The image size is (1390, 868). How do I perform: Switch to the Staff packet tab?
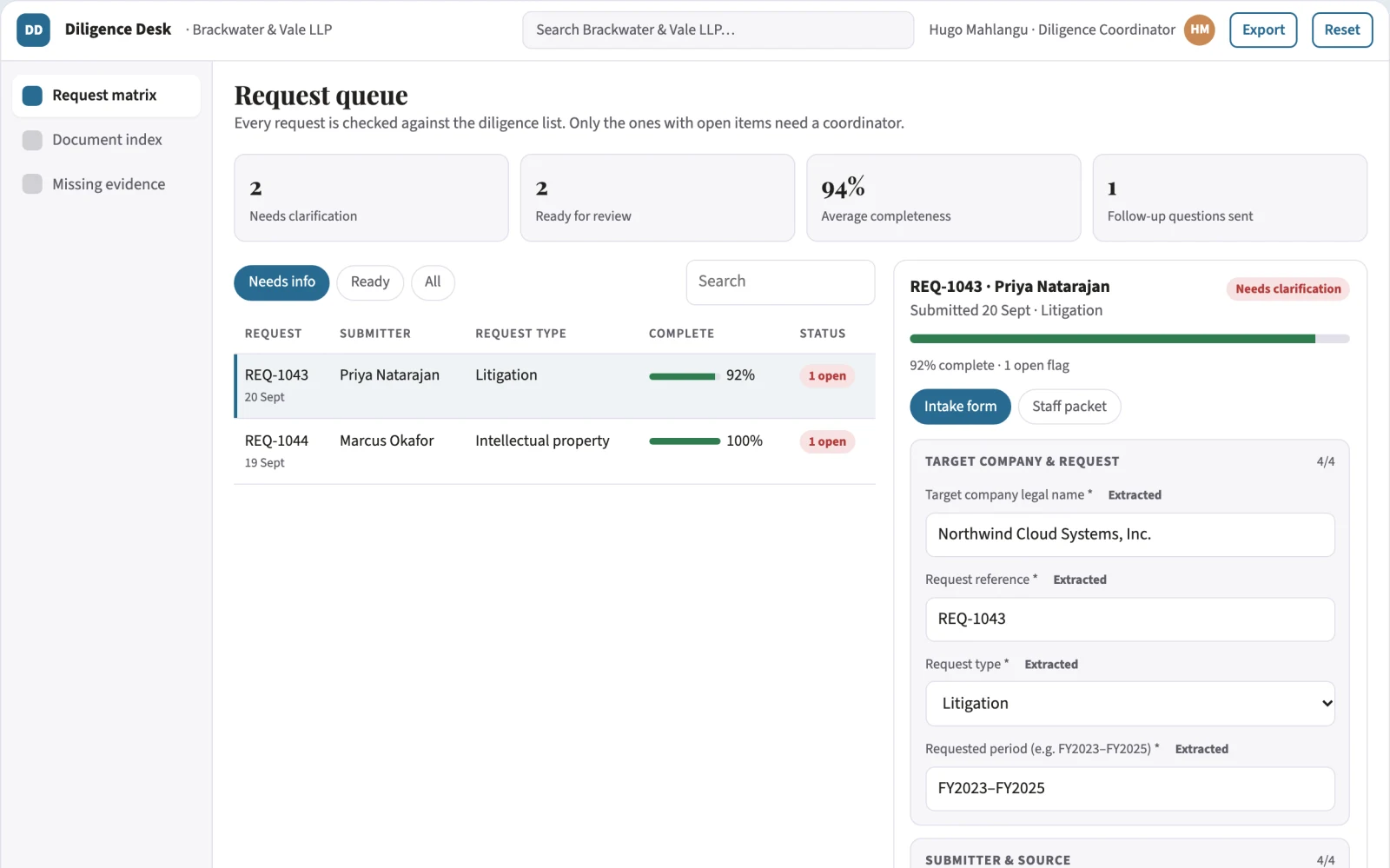click(1069, 407)
